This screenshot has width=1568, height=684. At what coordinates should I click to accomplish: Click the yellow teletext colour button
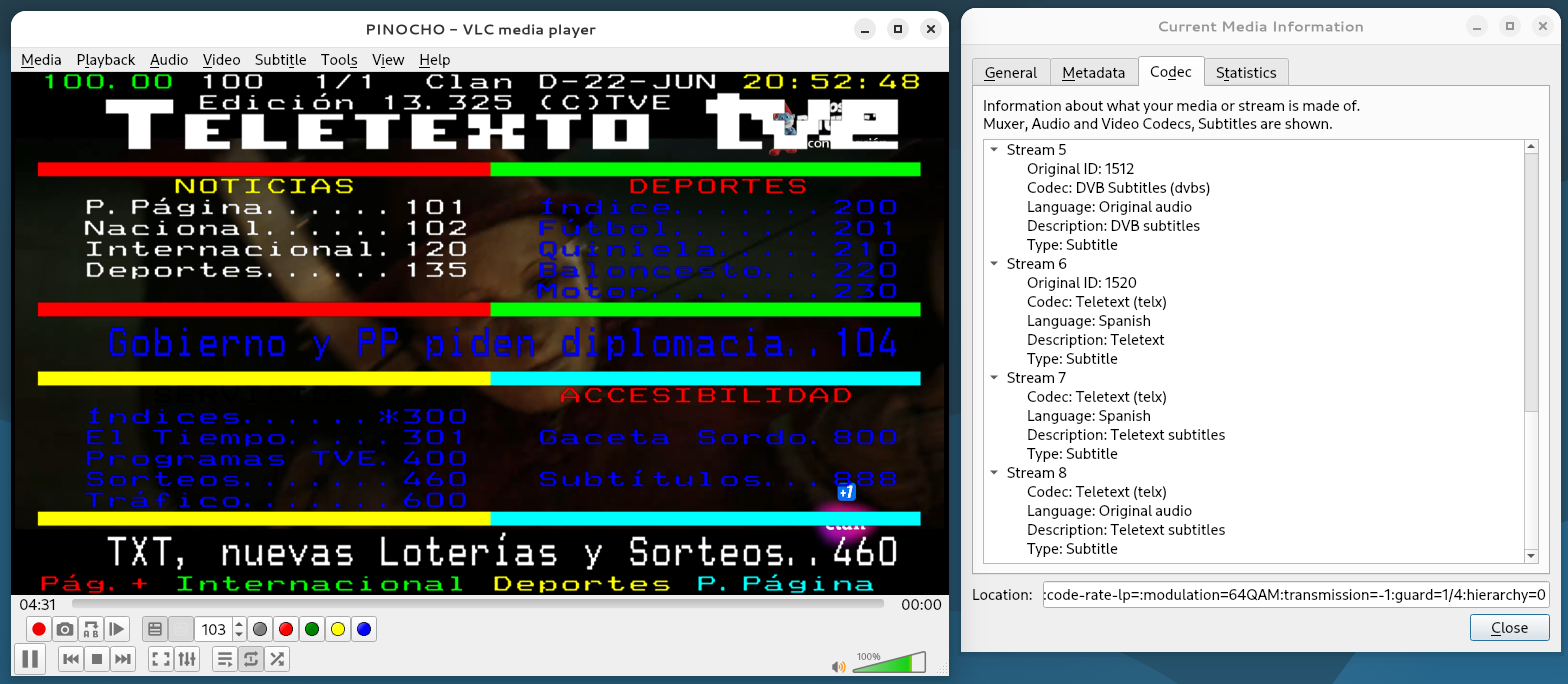pyautogui.click(x=338, y=629)
